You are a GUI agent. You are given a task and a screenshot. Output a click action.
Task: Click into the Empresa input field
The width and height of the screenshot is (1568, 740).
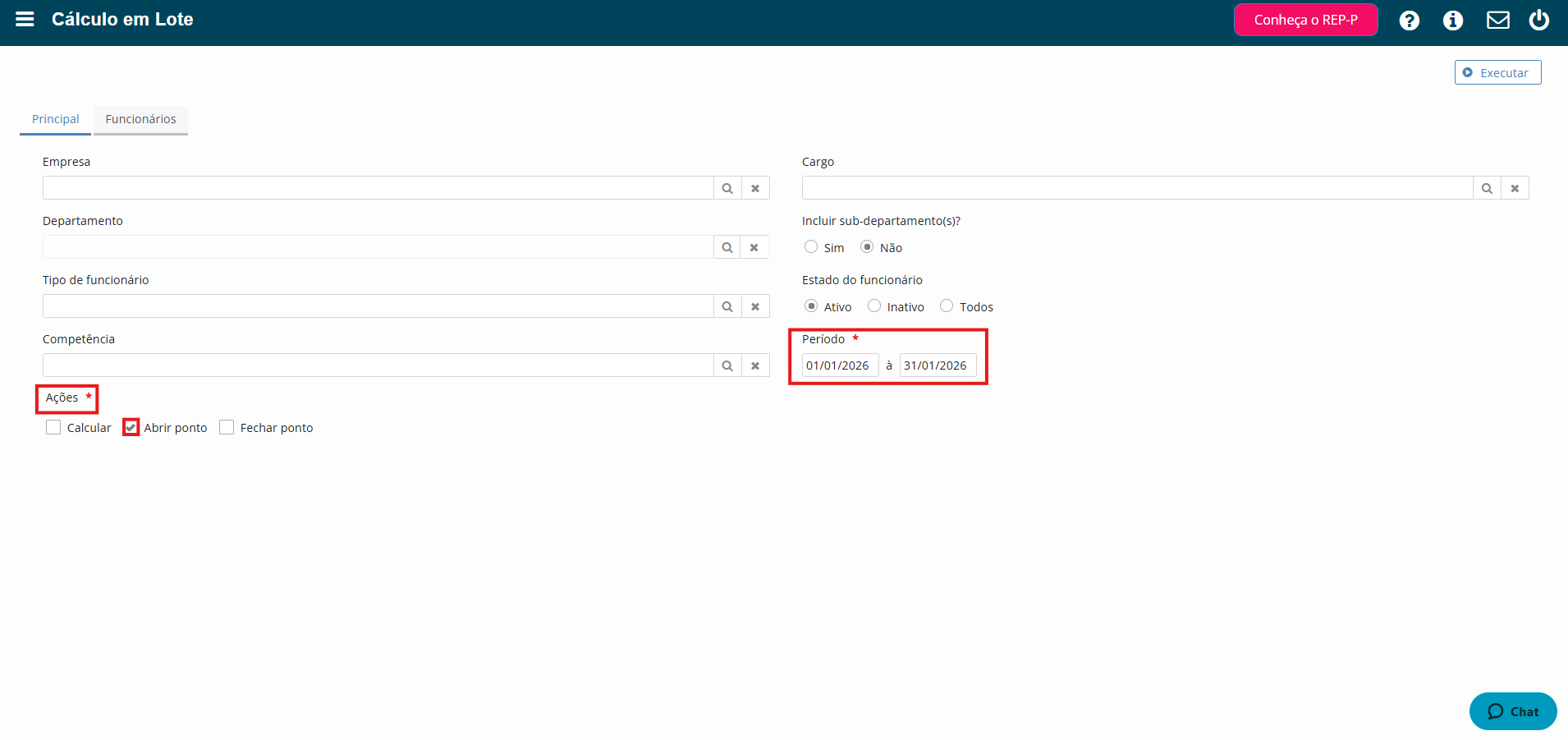[x=378, y=188]
